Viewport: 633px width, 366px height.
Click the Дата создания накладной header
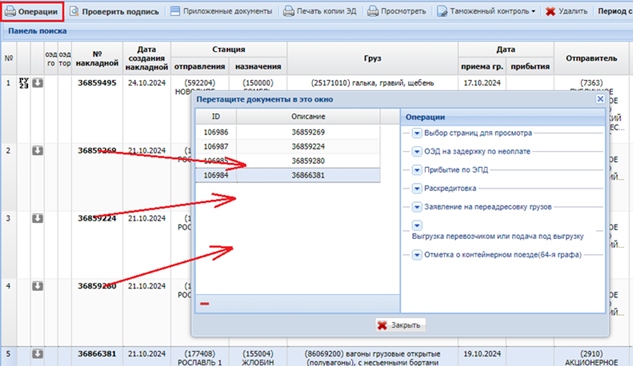click(147, 59)
